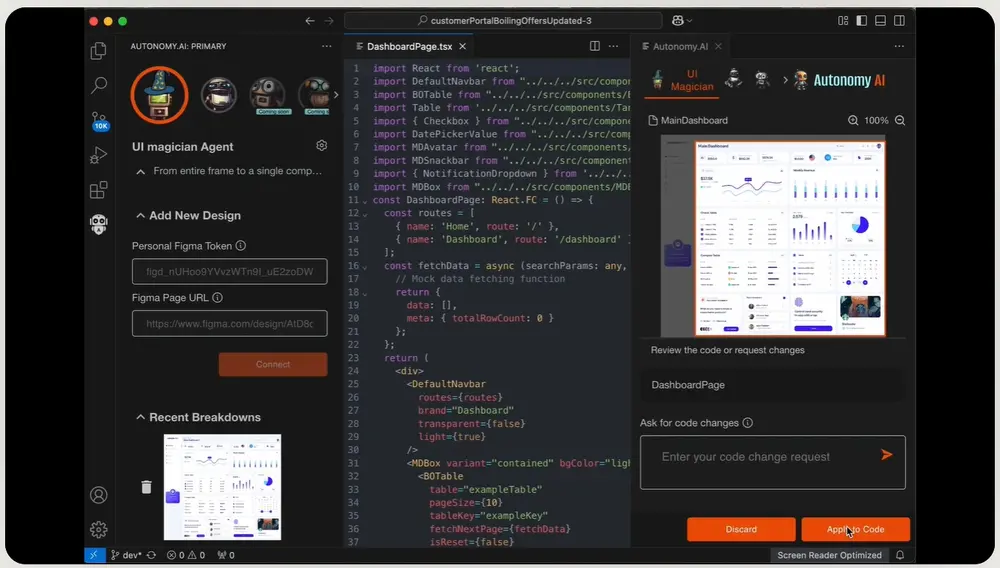This screenshot has width=1000, height=568.
Task: Open the Explorer files icon
Action: (x=98, y=51)
